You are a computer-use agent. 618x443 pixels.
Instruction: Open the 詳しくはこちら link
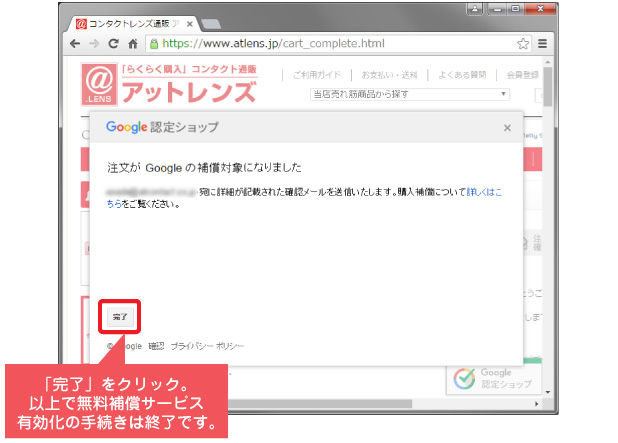pyautogui.click(x=484, y=192)
